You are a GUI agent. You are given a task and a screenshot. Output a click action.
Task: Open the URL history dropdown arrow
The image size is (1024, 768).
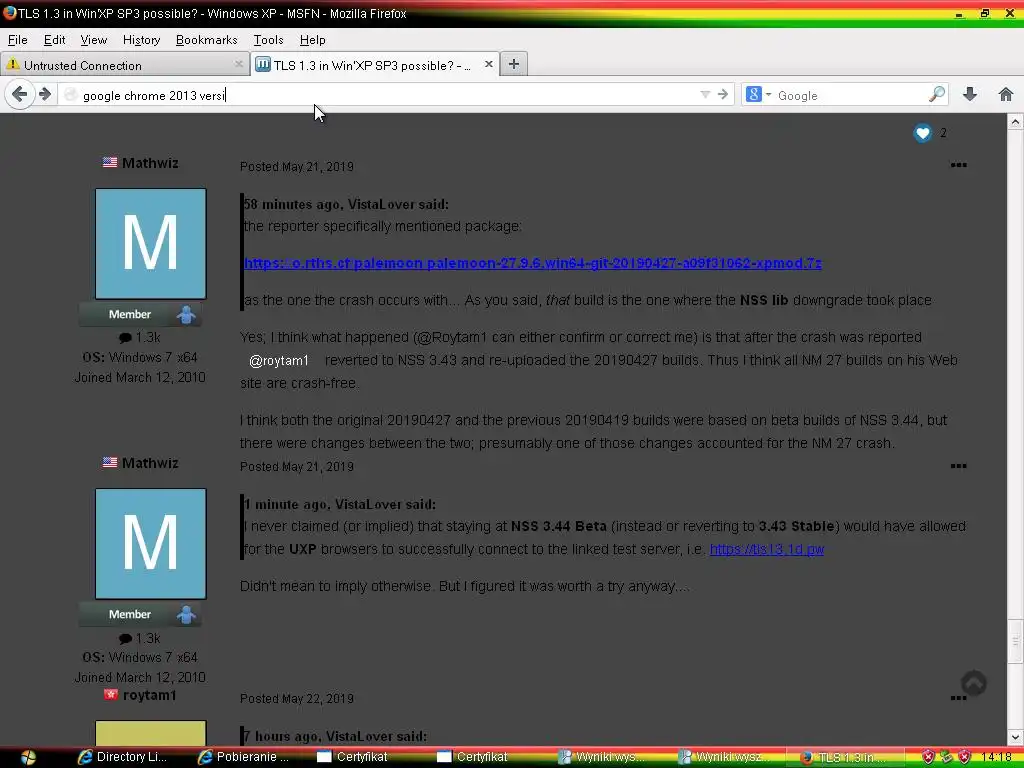(x=705, y=95)
